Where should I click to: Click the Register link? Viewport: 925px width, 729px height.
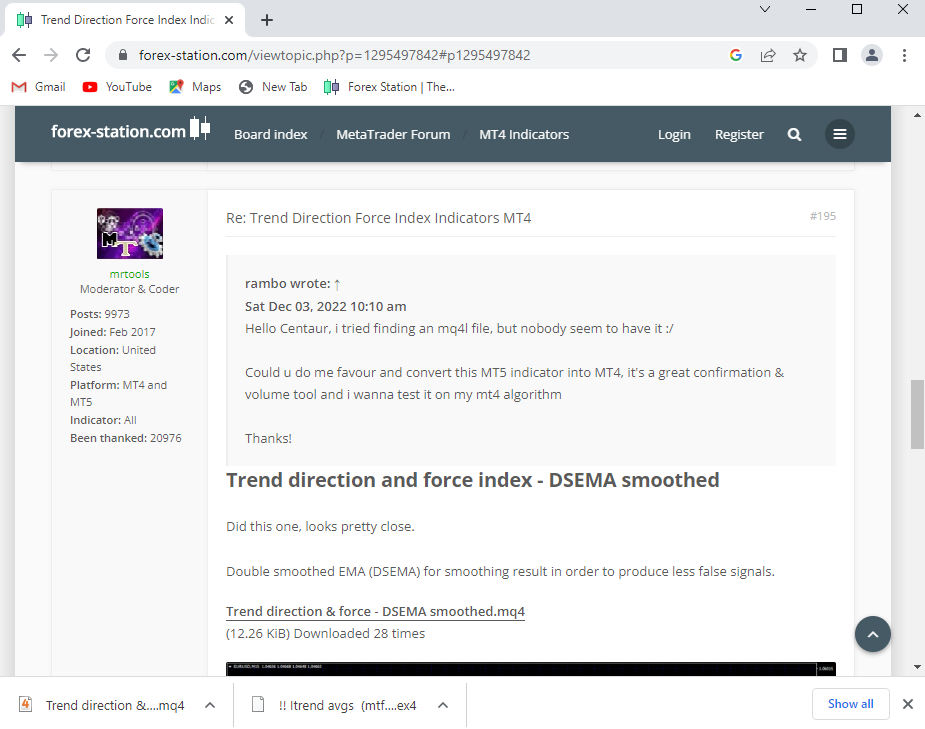(739, 134)
